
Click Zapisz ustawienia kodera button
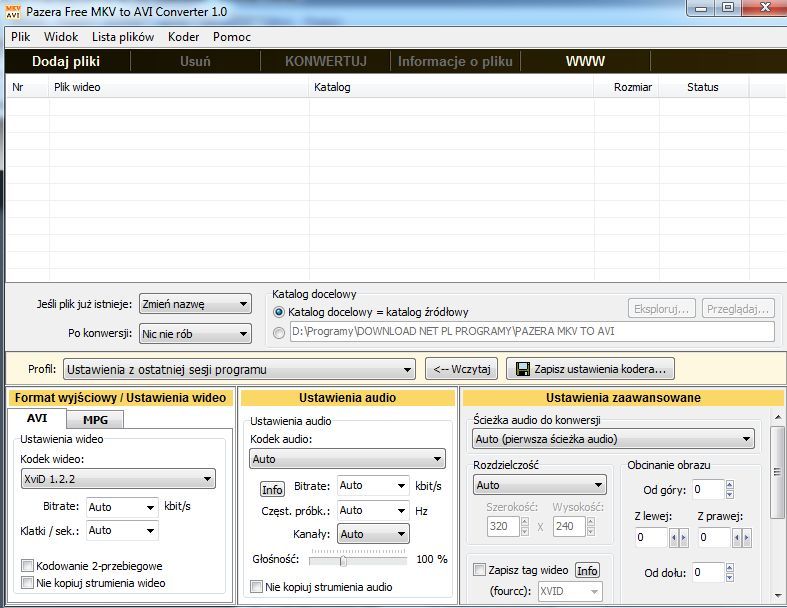click(x=590, y=369)
